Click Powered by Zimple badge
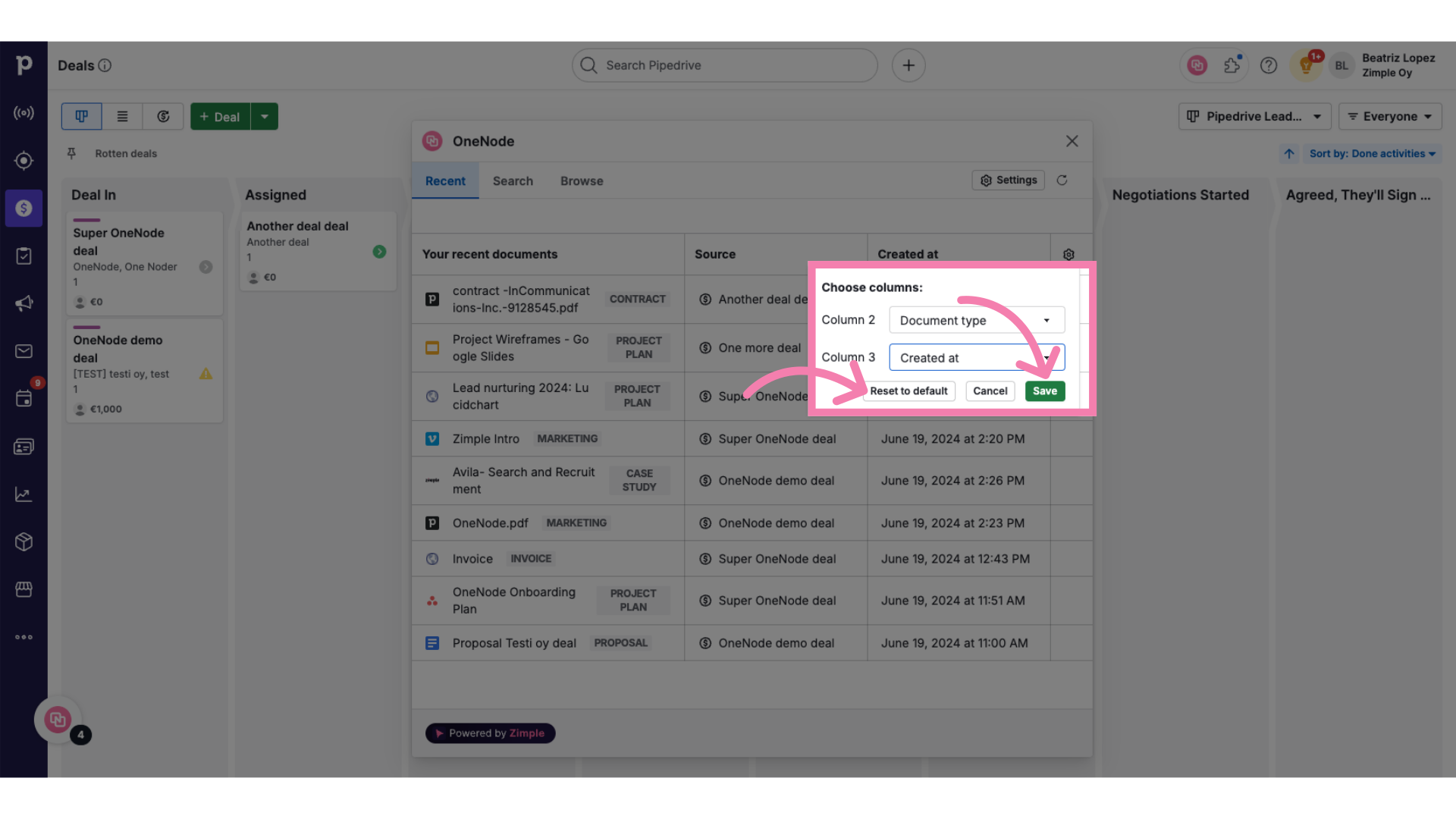 point(490,733)
